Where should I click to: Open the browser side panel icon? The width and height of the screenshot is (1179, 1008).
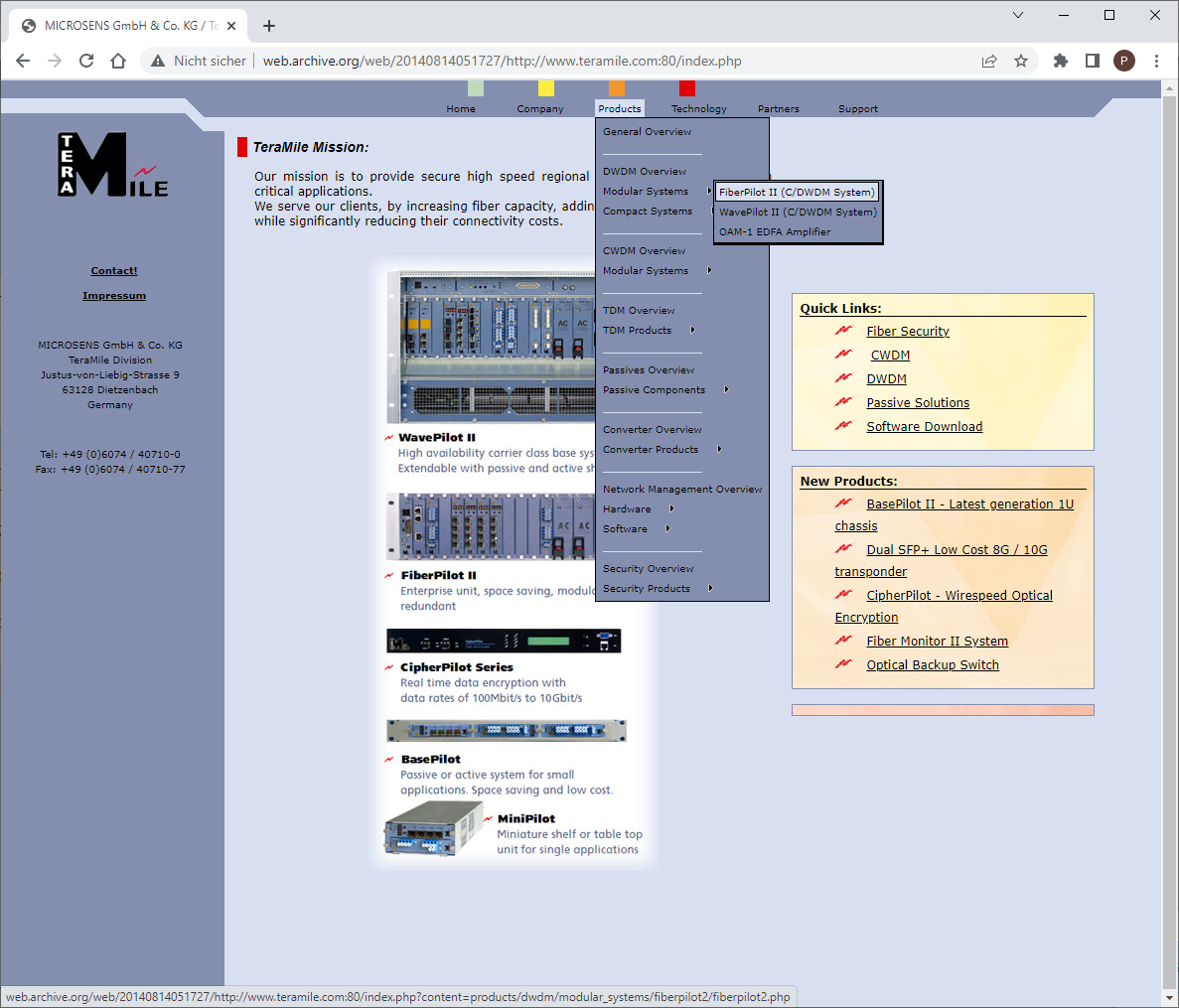[x=1093, y=61]
